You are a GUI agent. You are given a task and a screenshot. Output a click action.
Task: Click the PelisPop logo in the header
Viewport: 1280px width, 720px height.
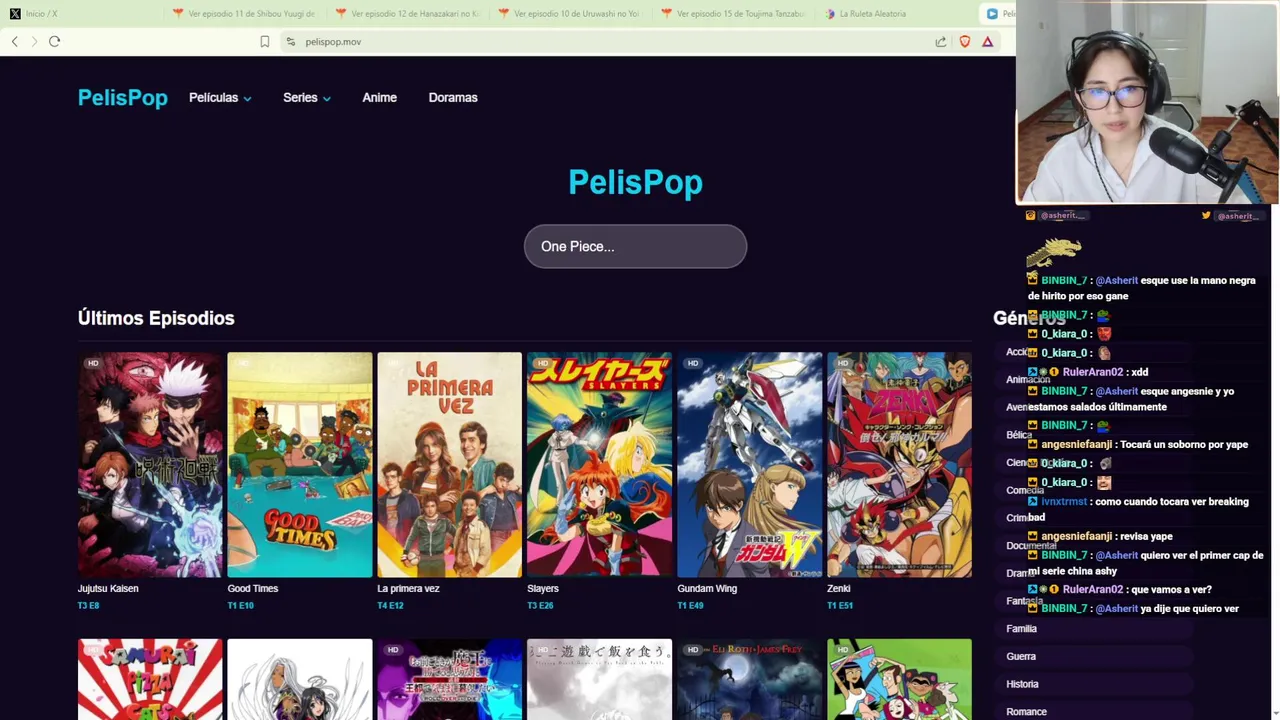[123, 98]
